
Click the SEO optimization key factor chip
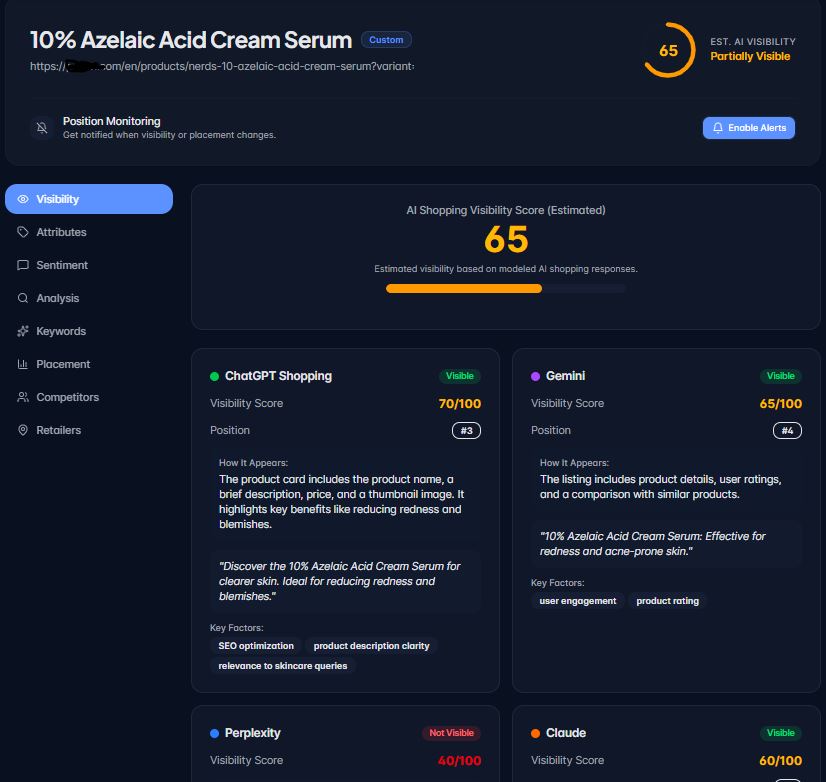(x=256, y=646)
